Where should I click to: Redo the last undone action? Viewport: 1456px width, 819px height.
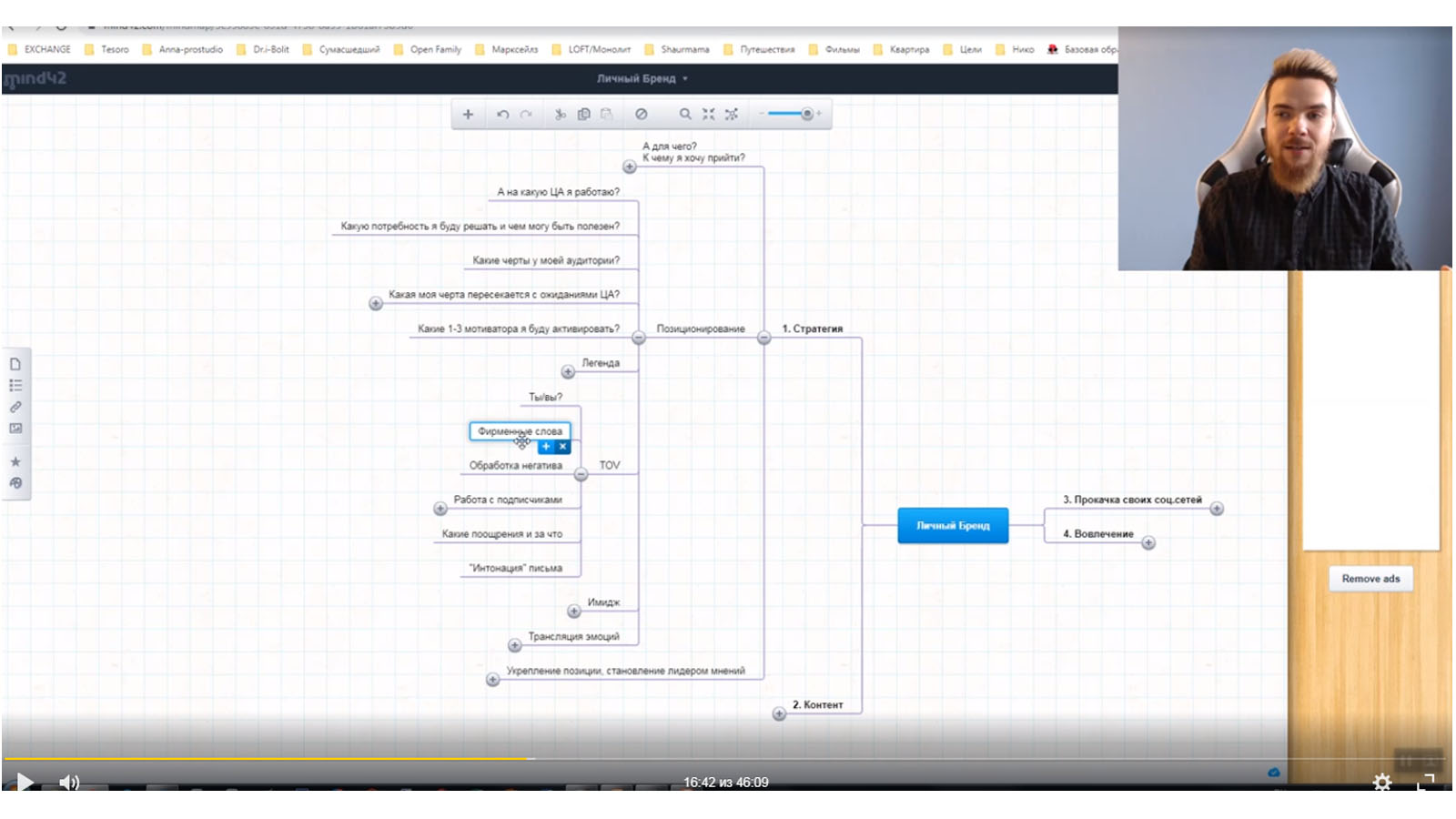(x=526, y=115)
